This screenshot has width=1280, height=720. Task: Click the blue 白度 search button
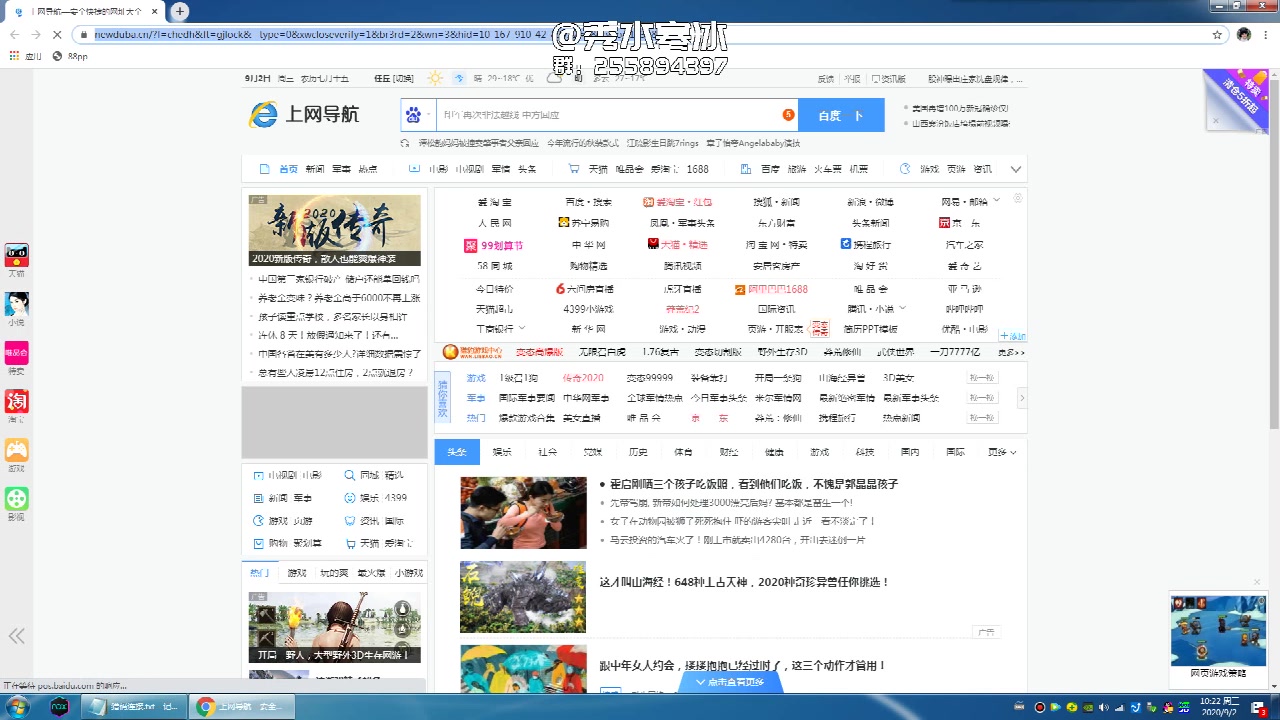841,115
